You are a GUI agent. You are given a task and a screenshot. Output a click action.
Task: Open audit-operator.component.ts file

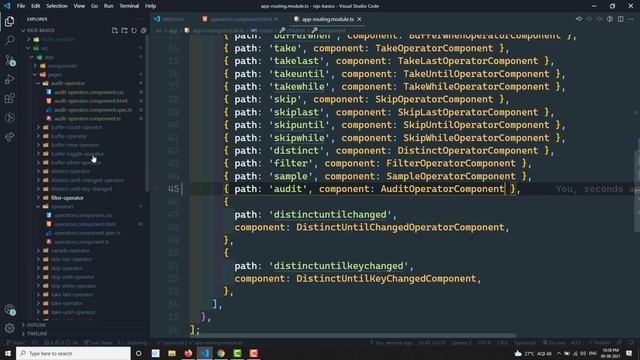87,118
